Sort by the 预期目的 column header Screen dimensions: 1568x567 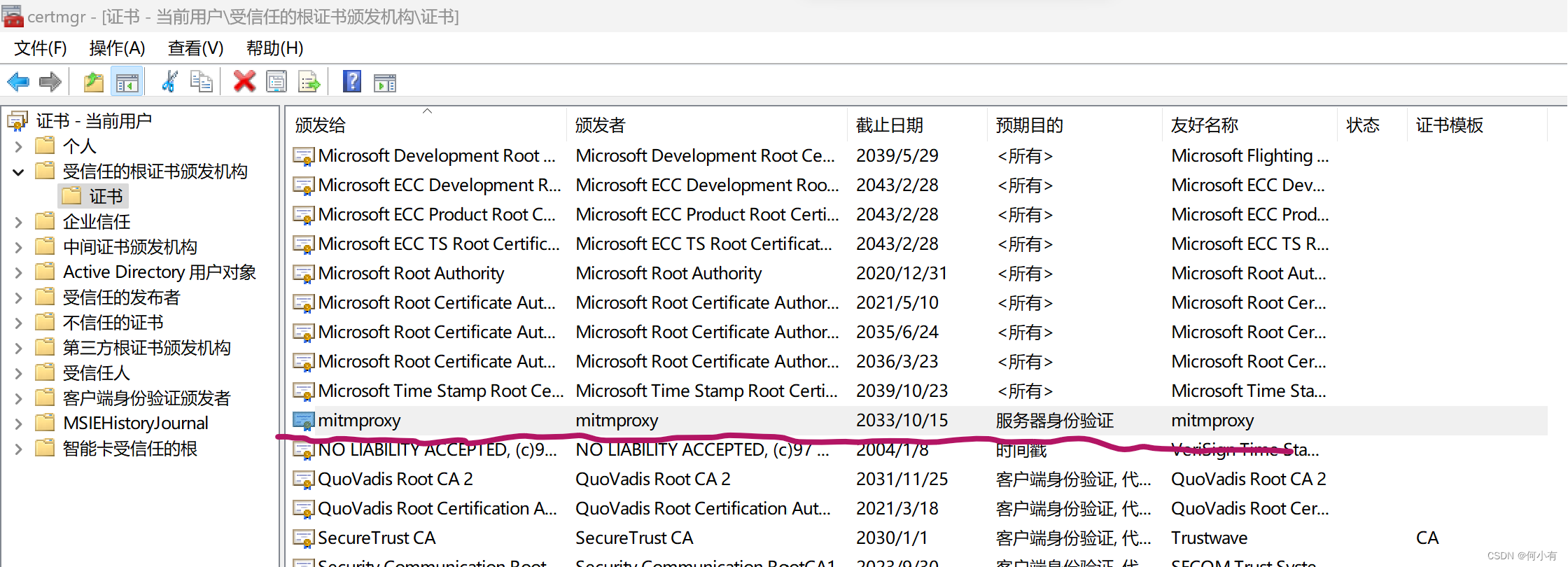[1075, 125]
